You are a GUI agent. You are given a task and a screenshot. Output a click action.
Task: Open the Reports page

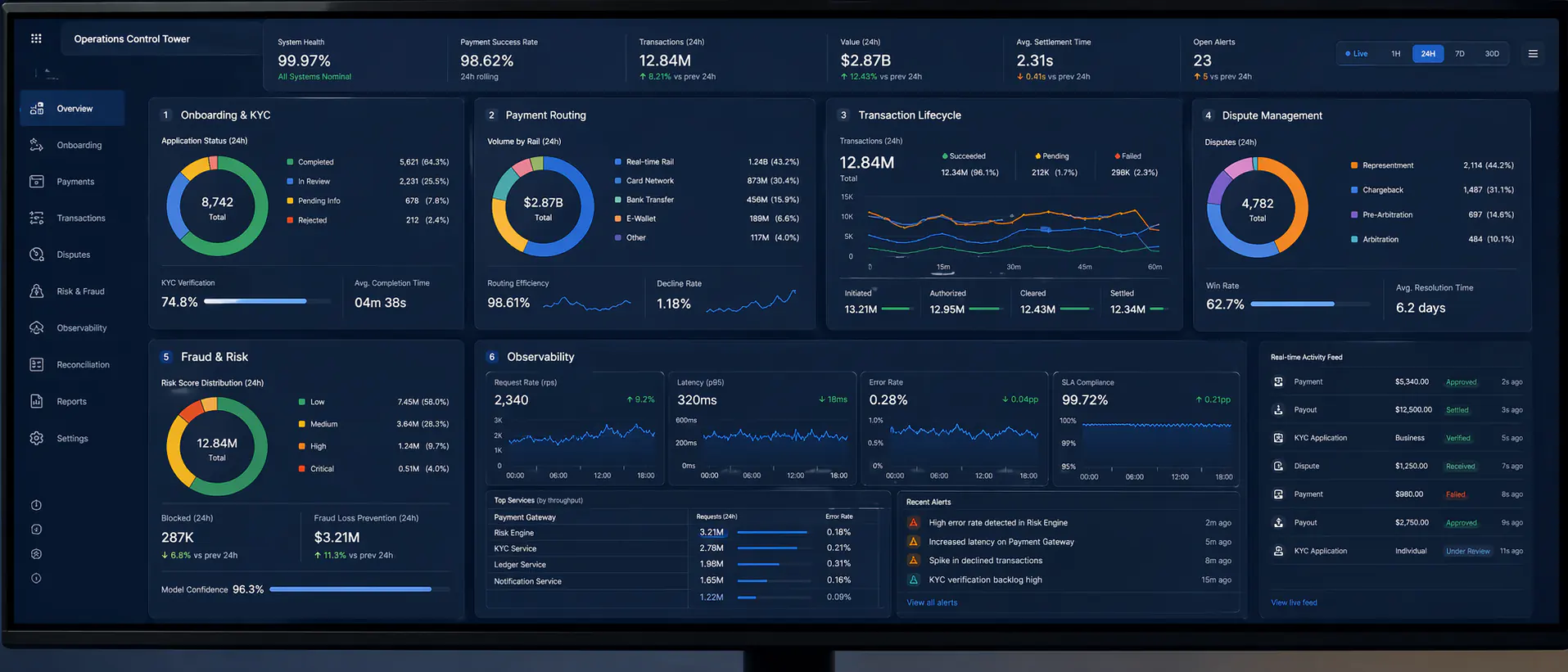71,401
